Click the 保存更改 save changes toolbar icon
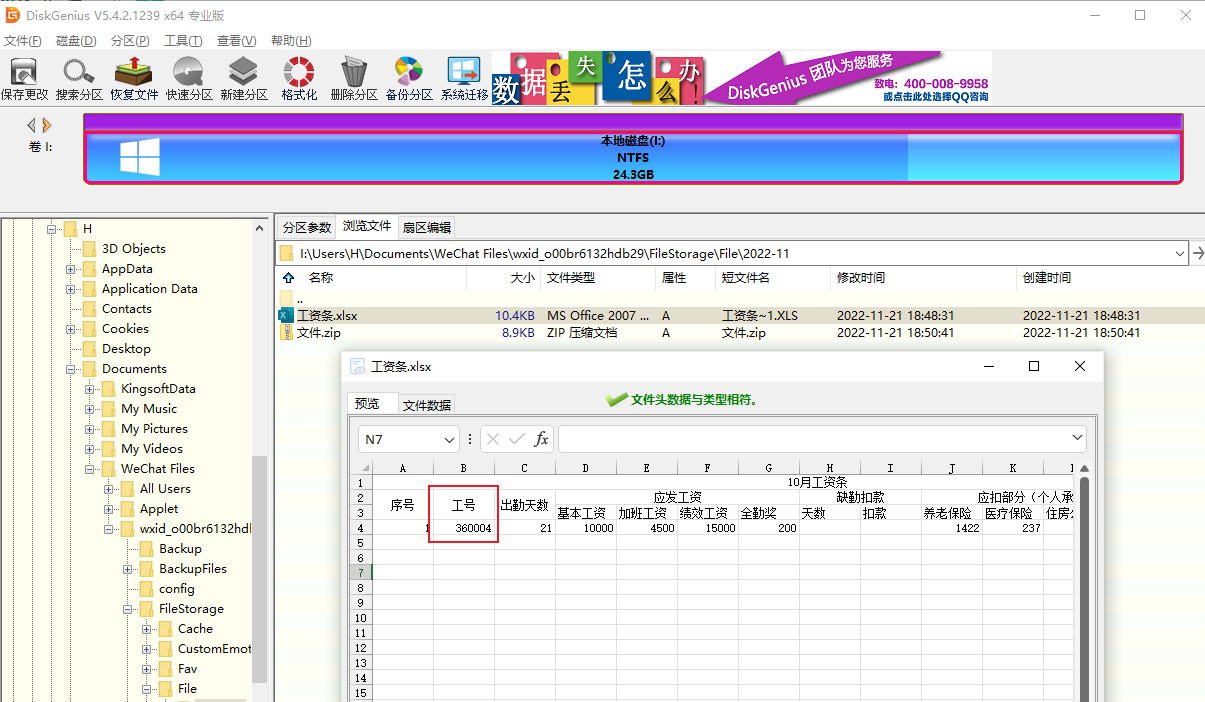Screen dimensions: 1205x702 point(24,78)
